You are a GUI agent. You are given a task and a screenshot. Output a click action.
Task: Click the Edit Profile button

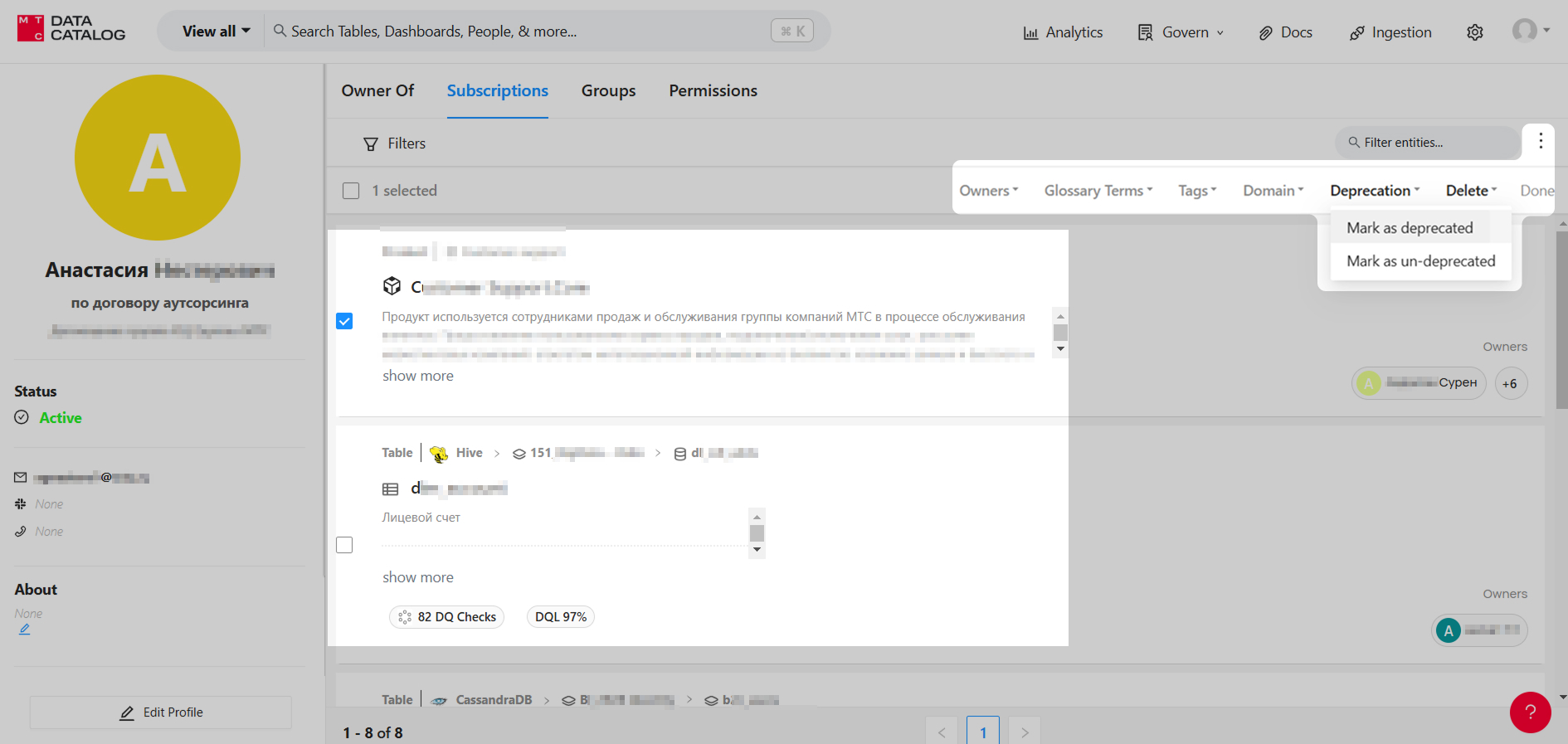(x=161, y=712)
